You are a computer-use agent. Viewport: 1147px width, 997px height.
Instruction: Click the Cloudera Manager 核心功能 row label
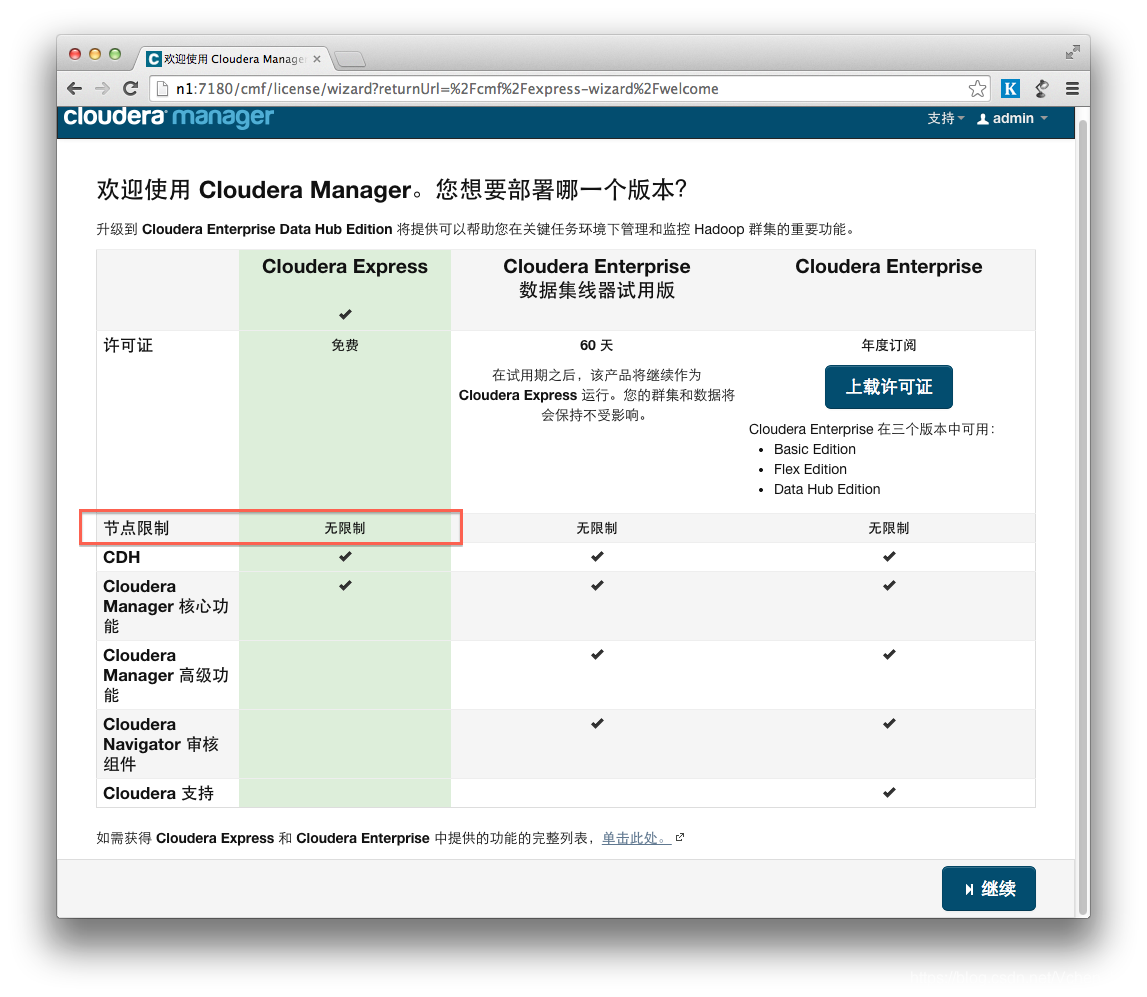pyautogui.click(x=166, y=606)
